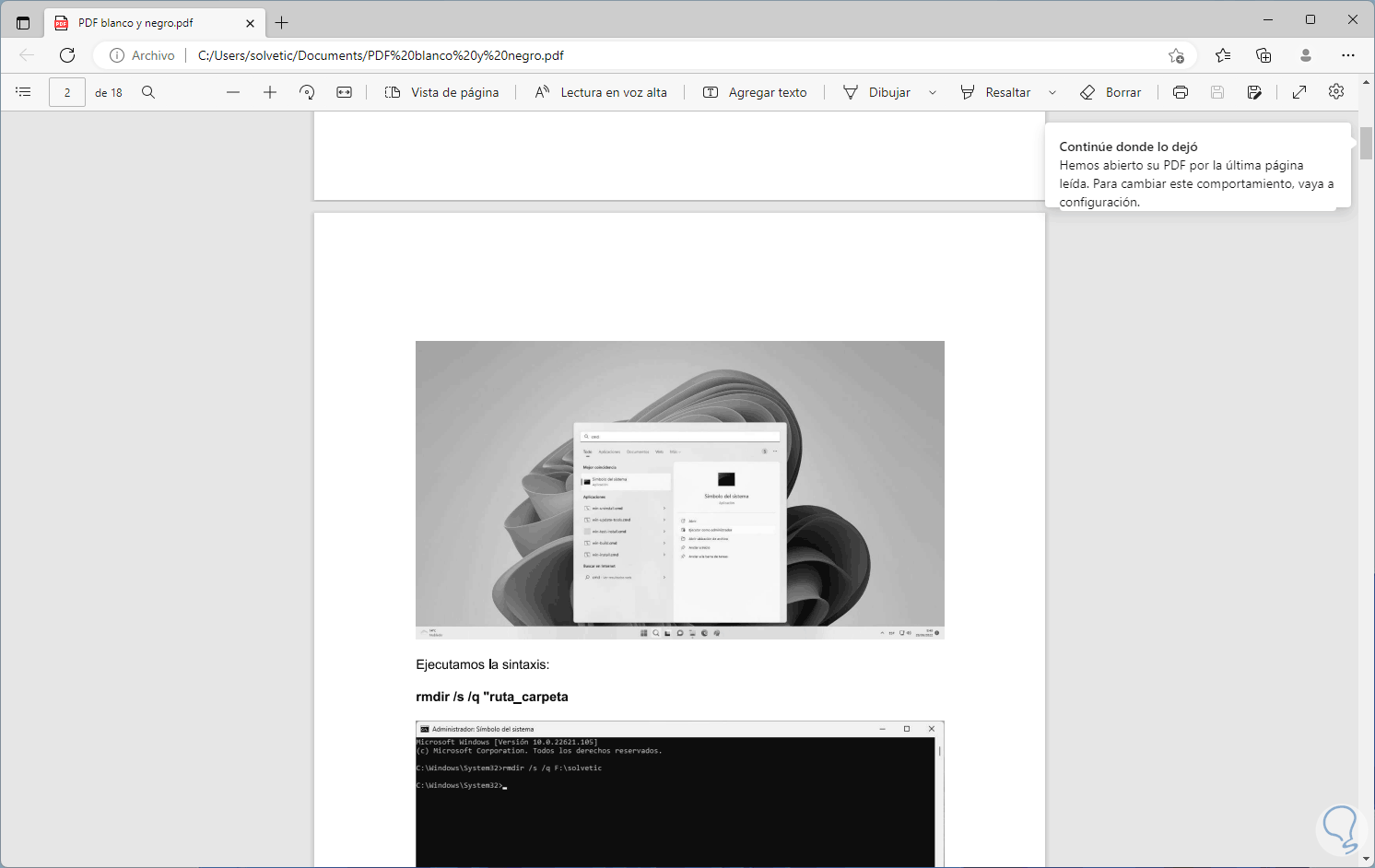Search within the PDF document

coord(148,92)
